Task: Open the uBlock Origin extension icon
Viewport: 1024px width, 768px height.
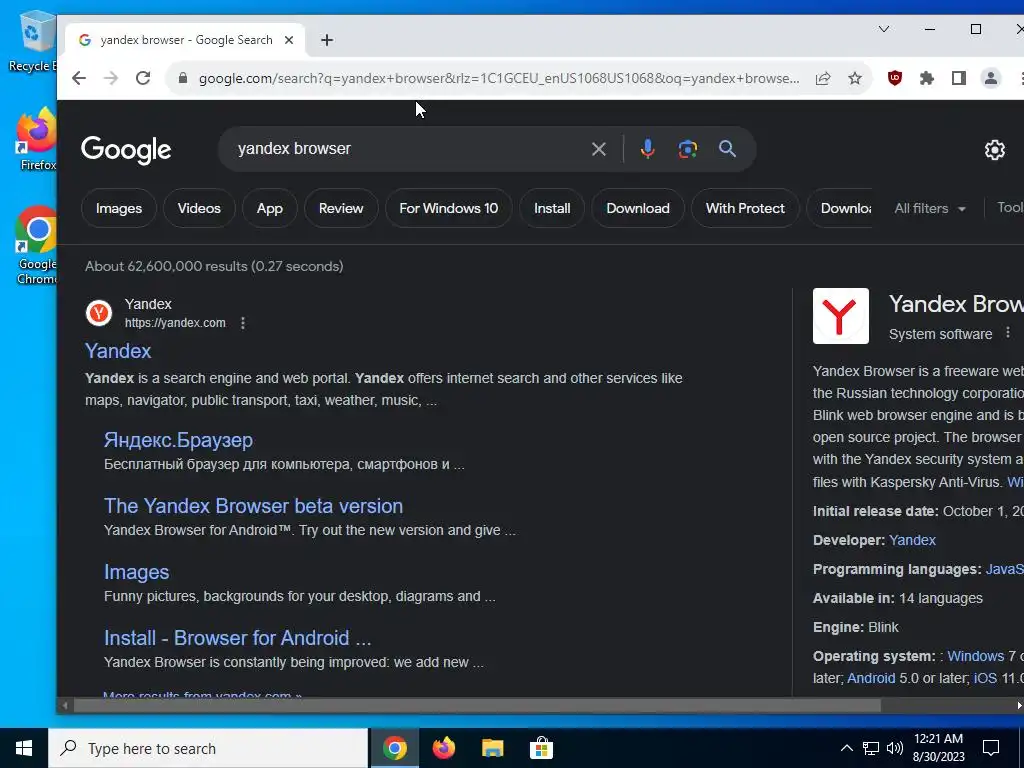Action: pyautogui.click(x=895, y=78)
